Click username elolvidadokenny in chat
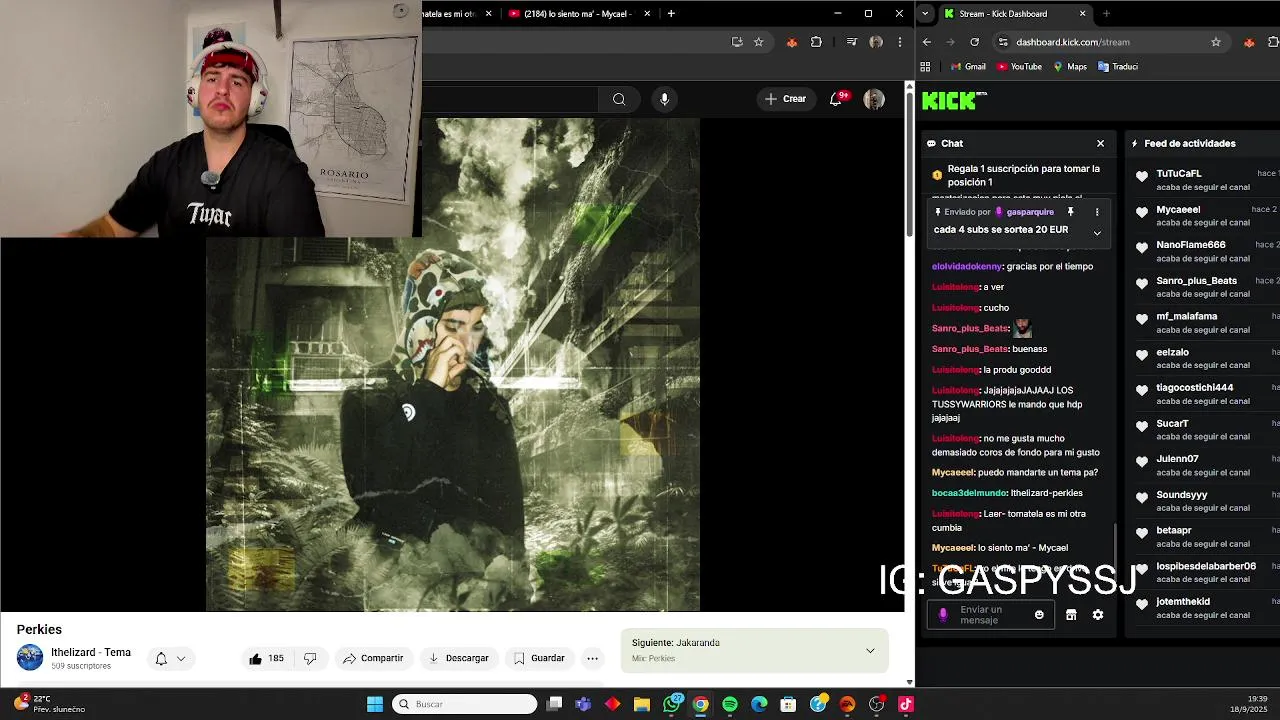Viewport: 1280px width, 720px height. (x=966, y=267)
